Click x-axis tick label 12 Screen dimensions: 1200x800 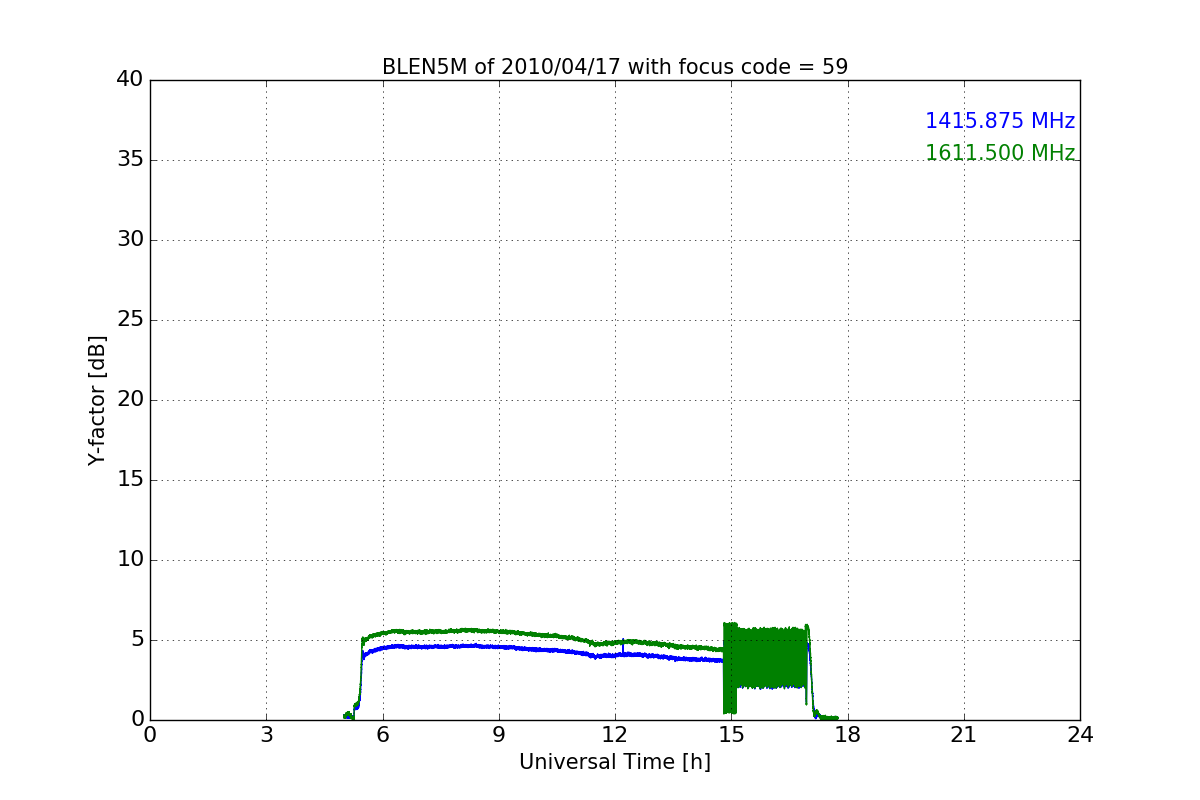pos(615,735)
